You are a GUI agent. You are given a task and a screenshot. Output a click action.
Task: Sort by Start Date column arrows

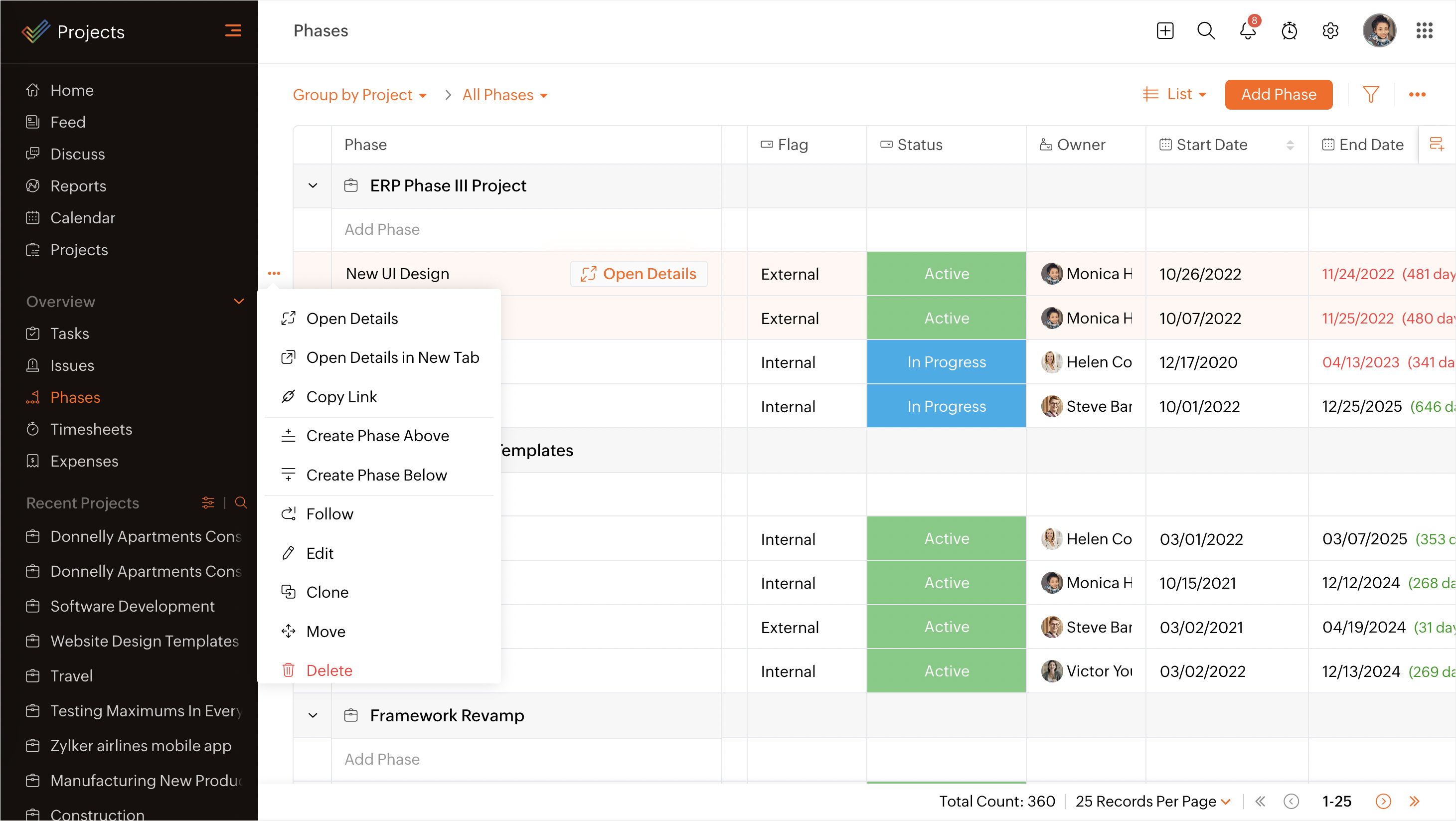(x=1290, y=146)
